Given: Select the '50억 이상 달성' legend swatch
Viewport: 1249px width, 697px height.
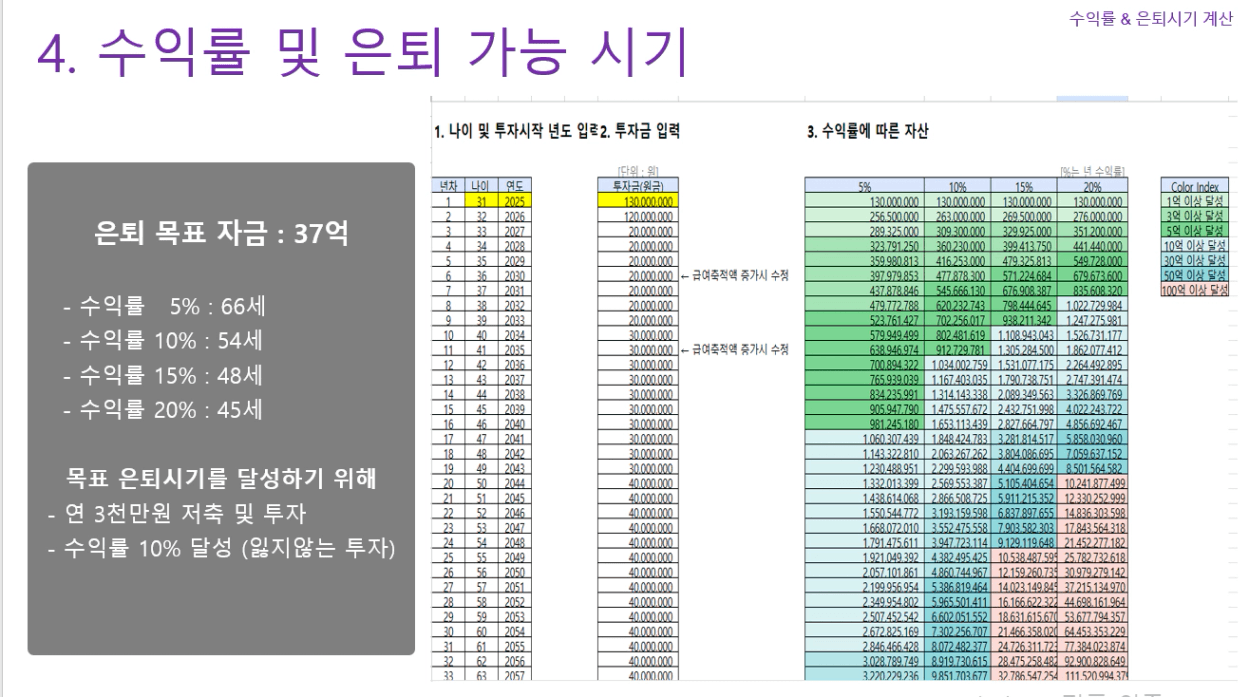Looking at the screenshot, I should pos(1193,275).
